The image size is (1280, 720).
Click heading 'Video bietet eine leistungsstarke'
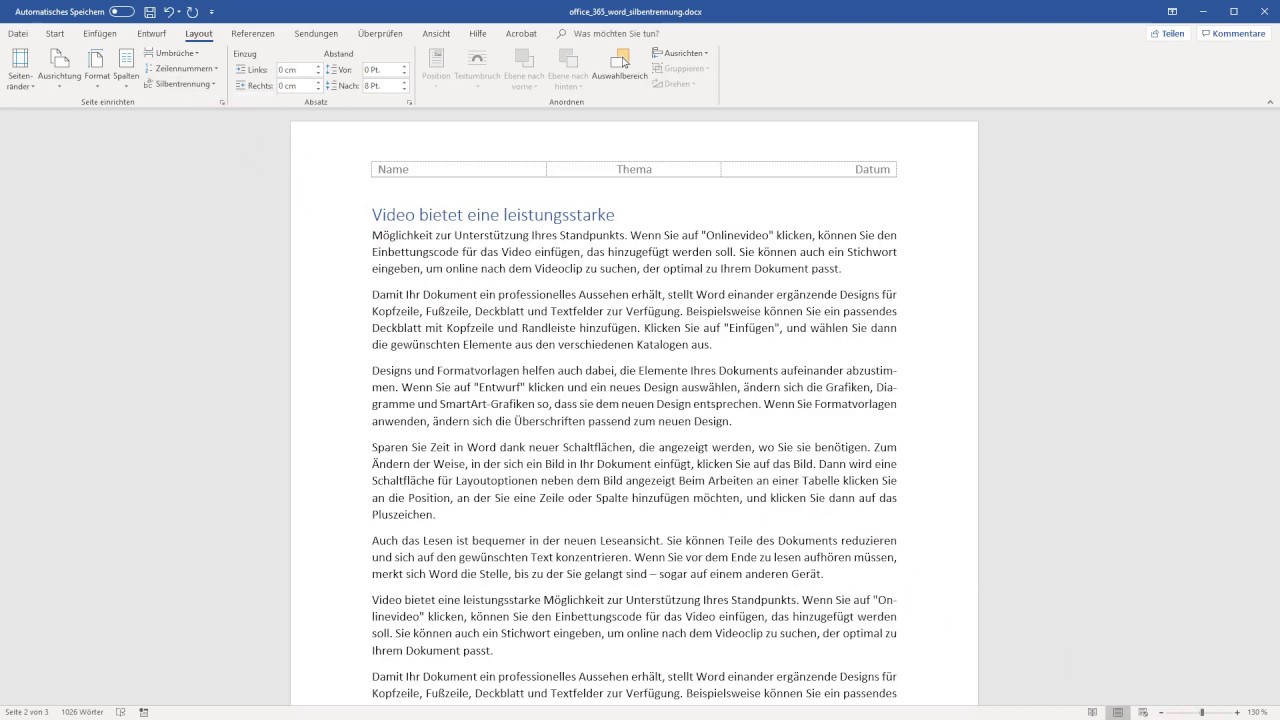pyautogui.click(x=493, y=215)
